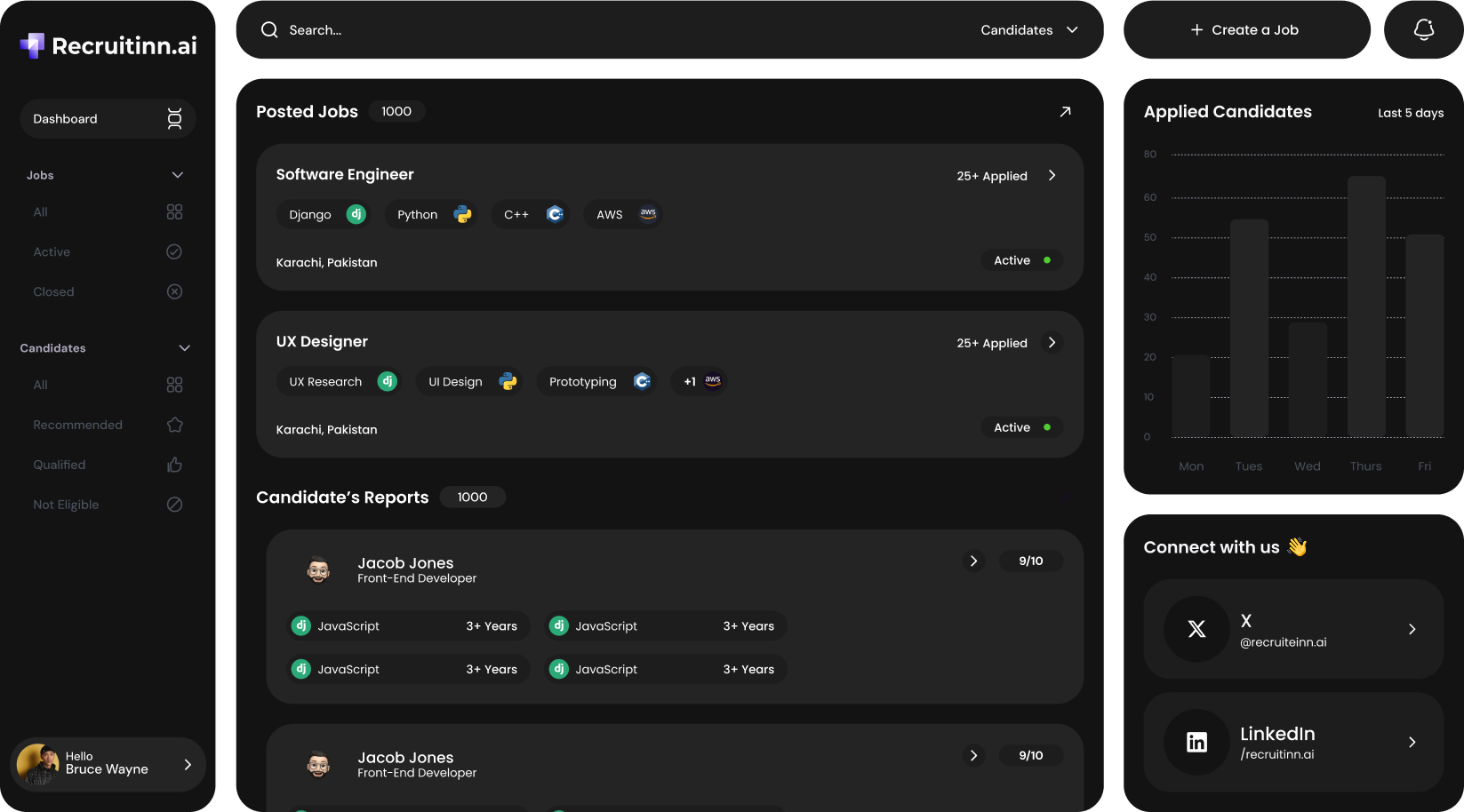The image size is (1464, 812).
Task: Expand Jacob Jones's candidate report
Action: coord(973,561)
